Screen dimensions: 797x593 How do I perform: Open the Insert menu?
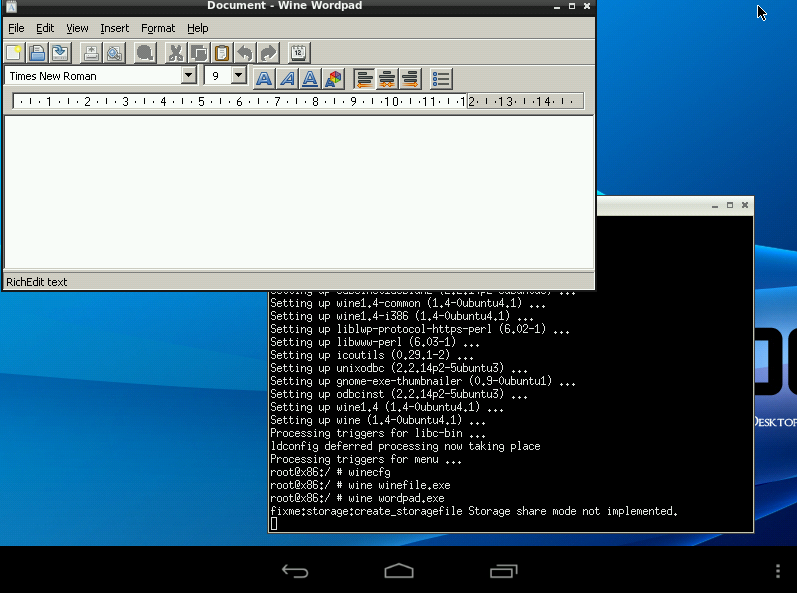[x=114, y=28]
